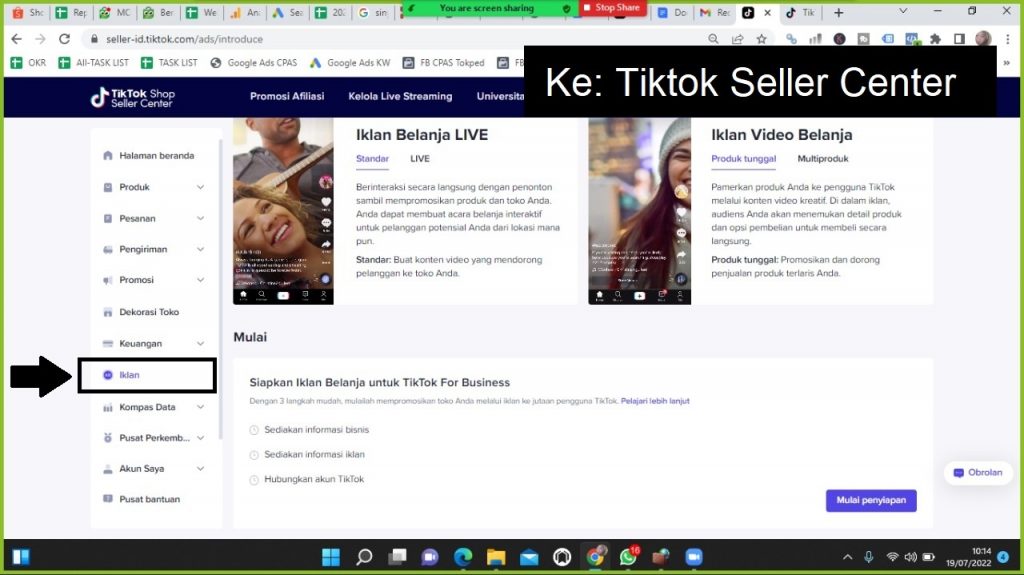Image resolution: width=1024 pixels, height=575 pixels.
Task: Open Halaman beranda from the sidebar
Action: [x=155, y=156]
